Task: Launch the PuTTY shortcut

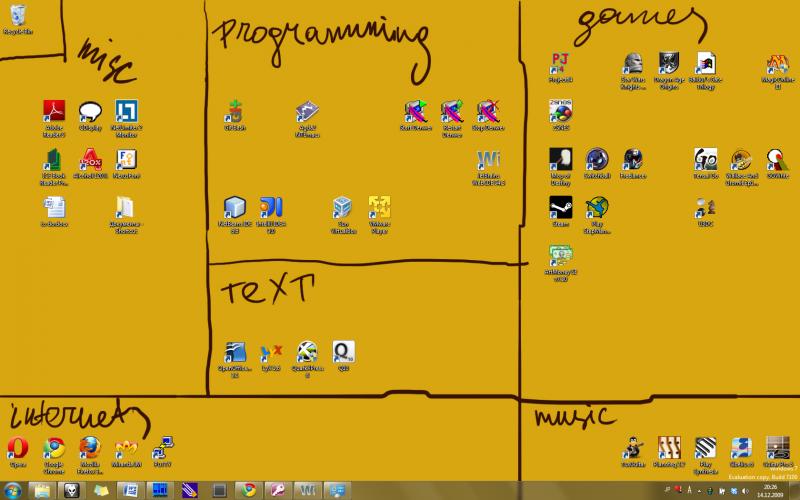Action: (x=163, y=448)
